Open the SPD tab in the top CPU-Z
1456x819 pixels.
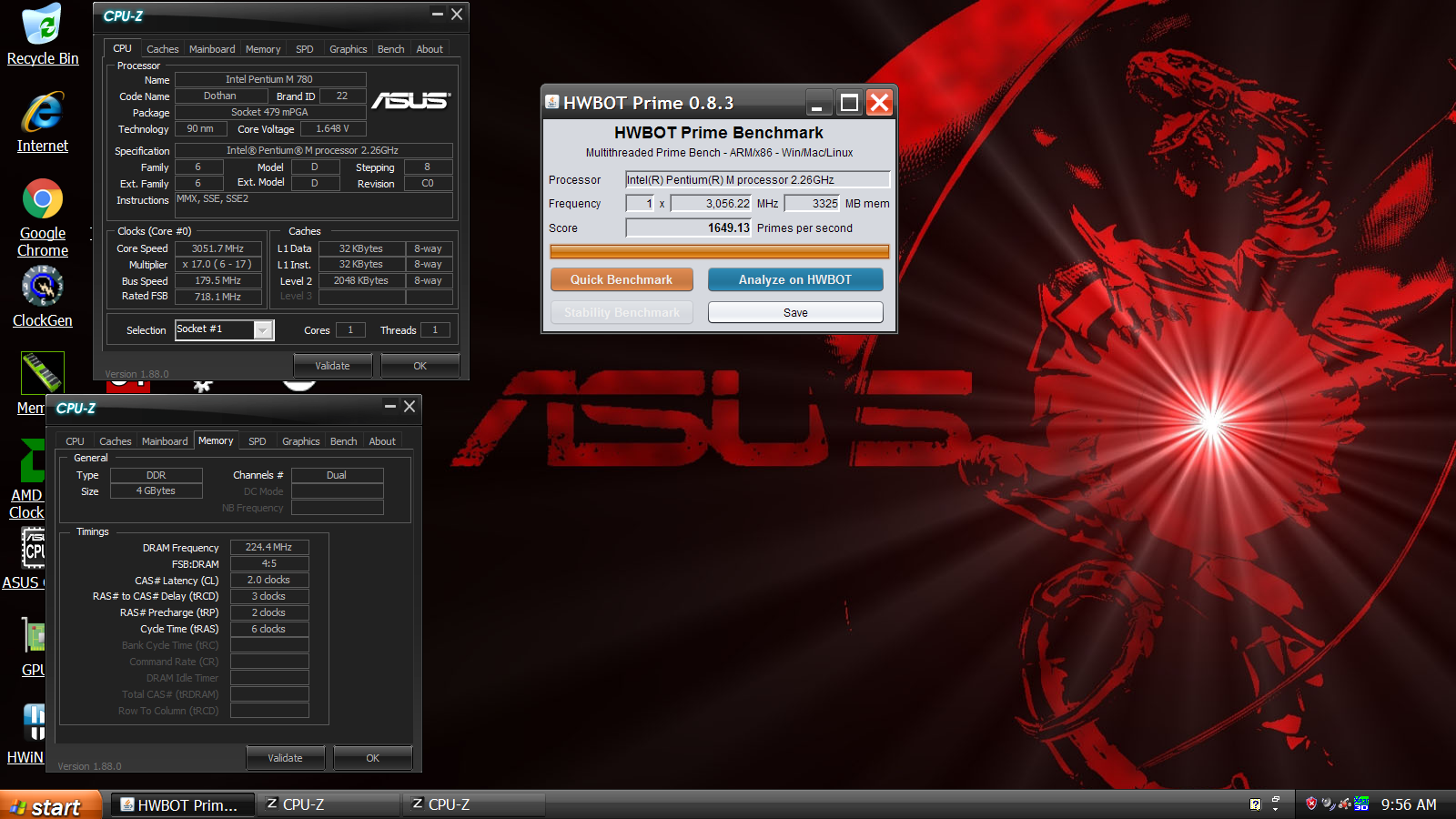click(305, 49)
